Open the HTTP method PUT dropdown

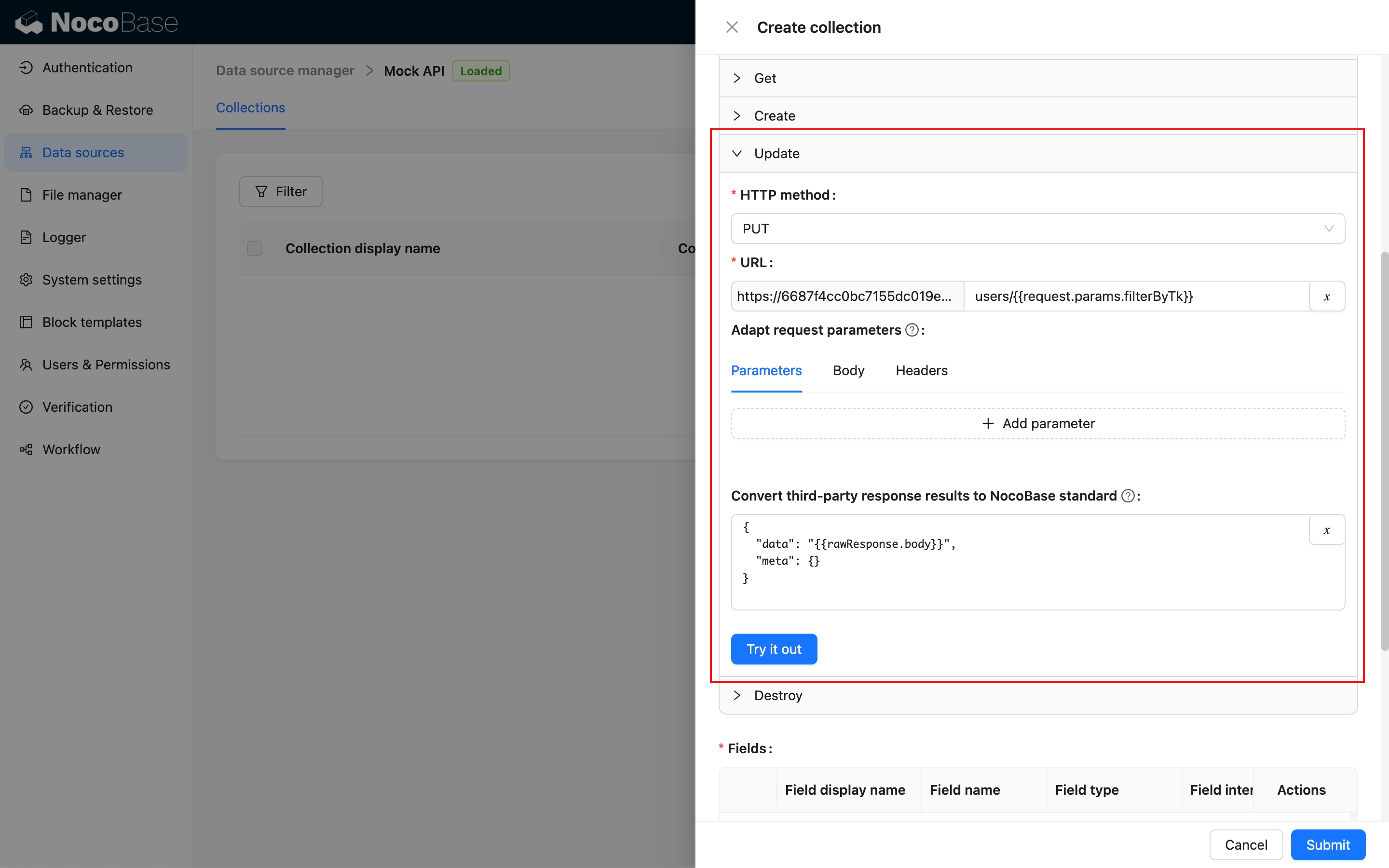click(x=1037, y=229)
